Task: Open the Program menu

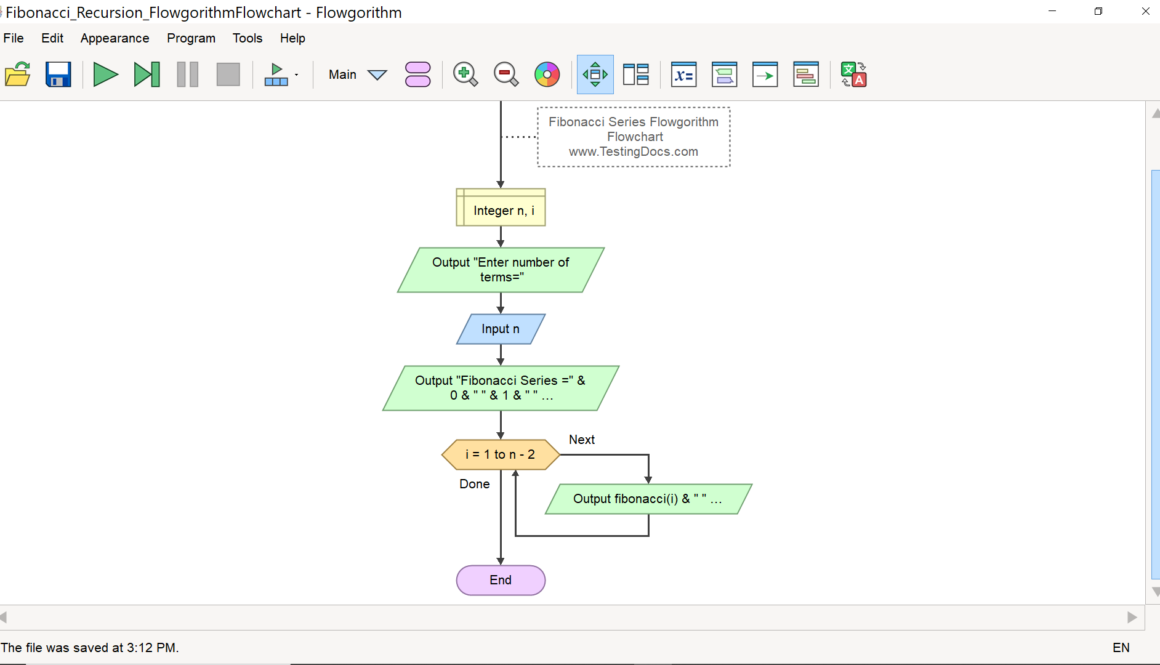Action: pos(191,38)
